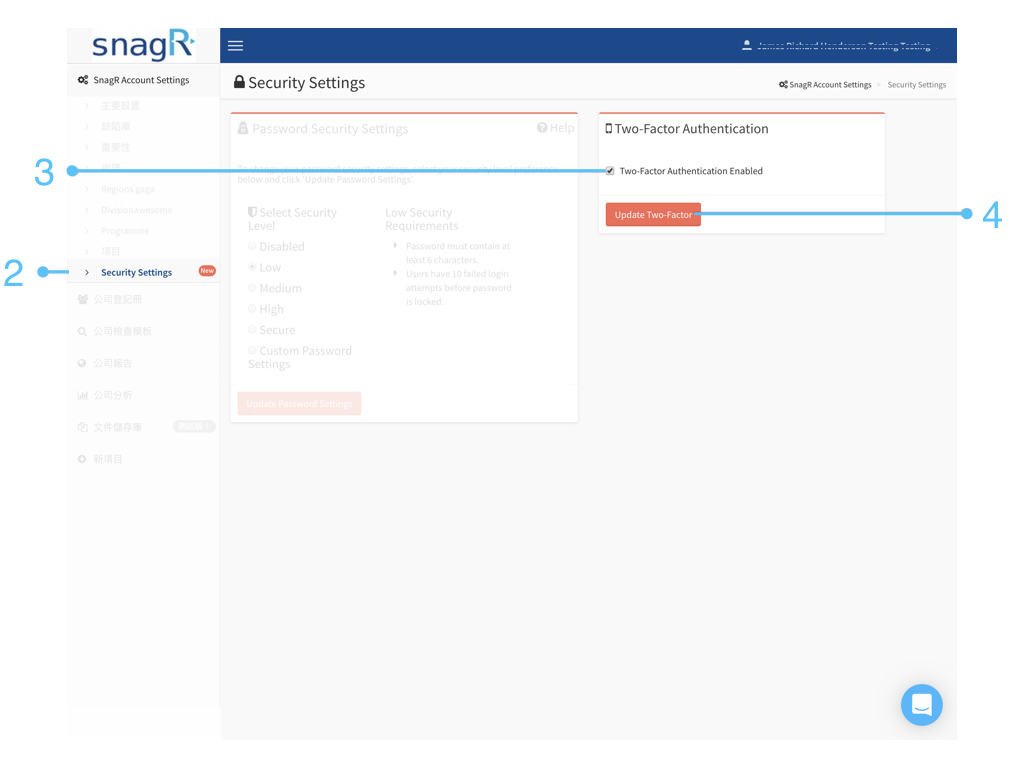Open Regions gaga sidebar item
This screenshot has width=1024, height=768.
point(127,189)
